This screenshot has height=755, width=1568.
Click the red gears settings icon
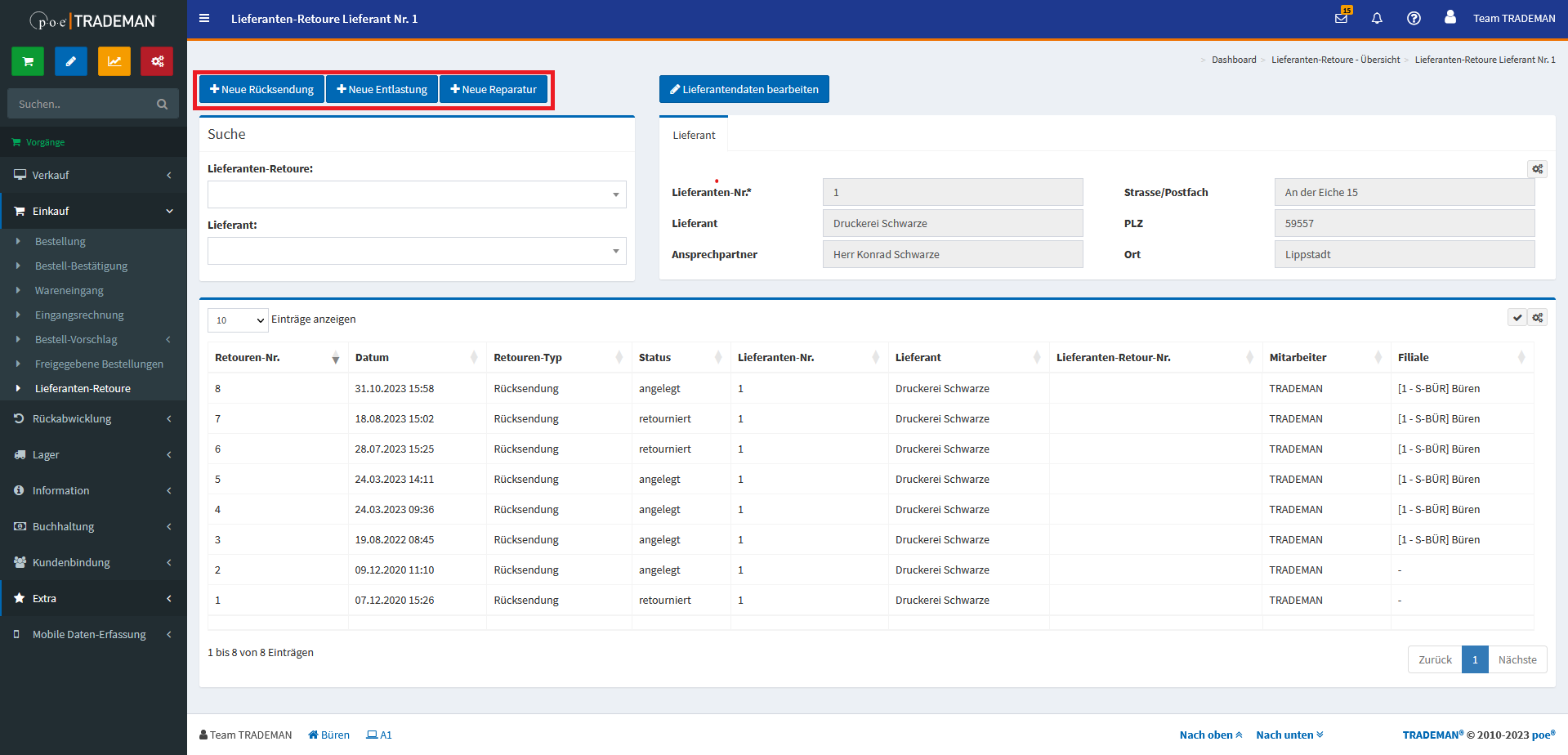tap(157, 61)
